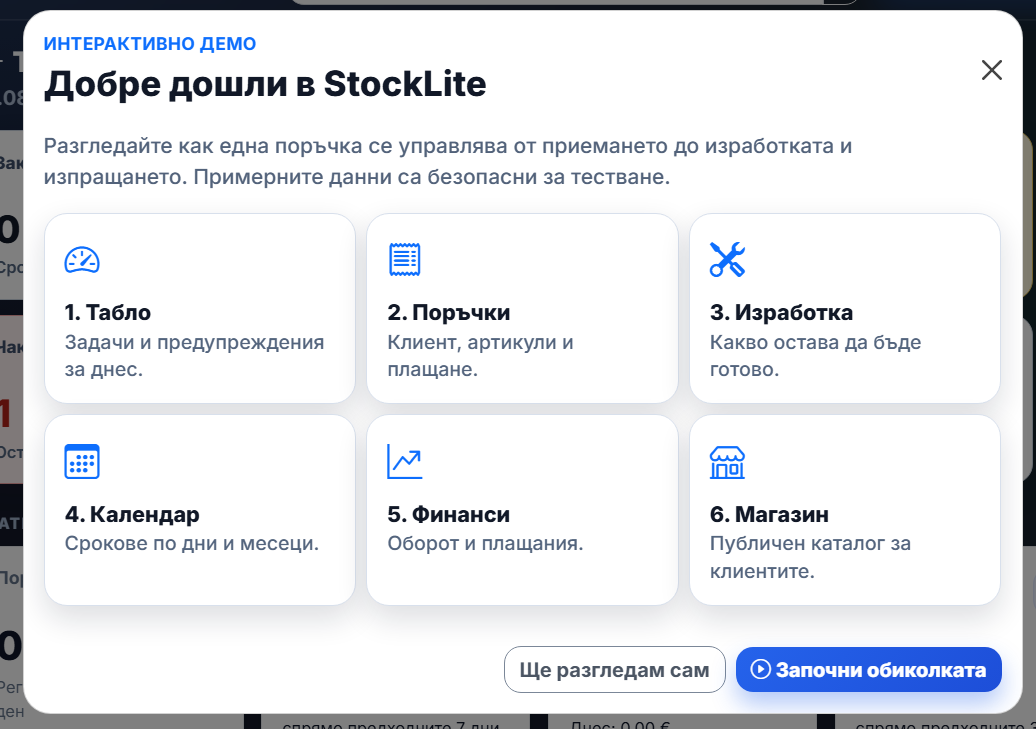Image resolution: width=1036 pixels, height=729 pixels.
Task: Click description Оборот и плащания
Action: [x=485, y=543]
